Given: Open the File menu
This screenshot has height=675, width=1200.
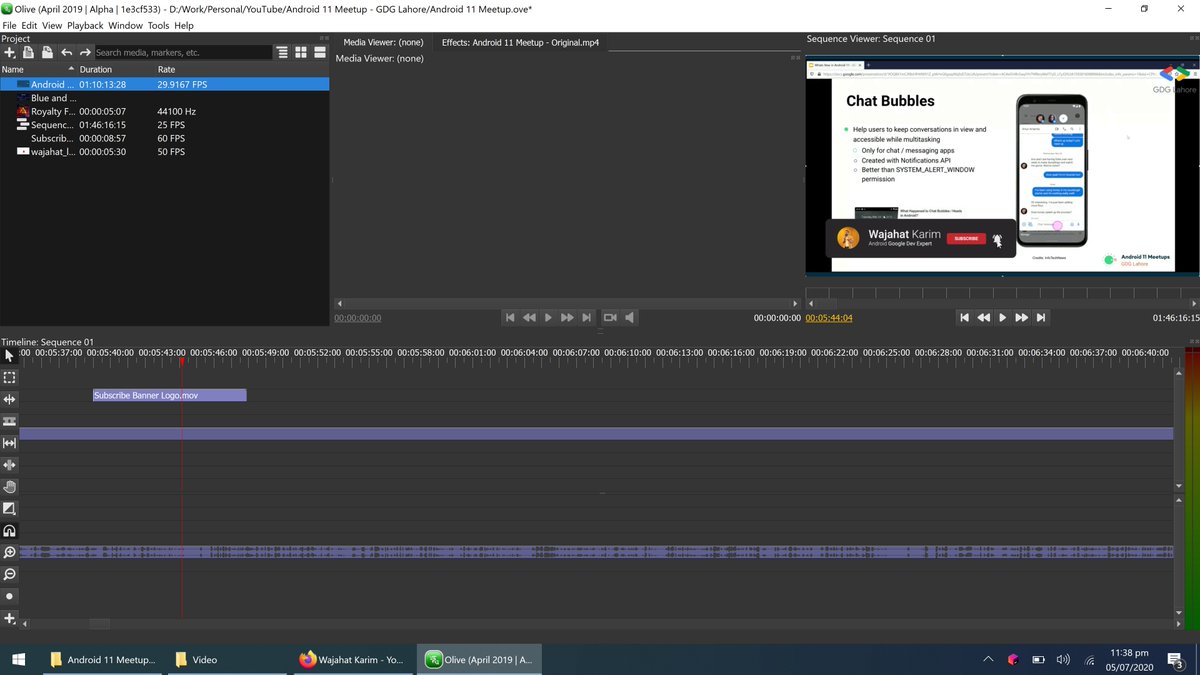Looking at the screenshot, I should pos(10,25).
